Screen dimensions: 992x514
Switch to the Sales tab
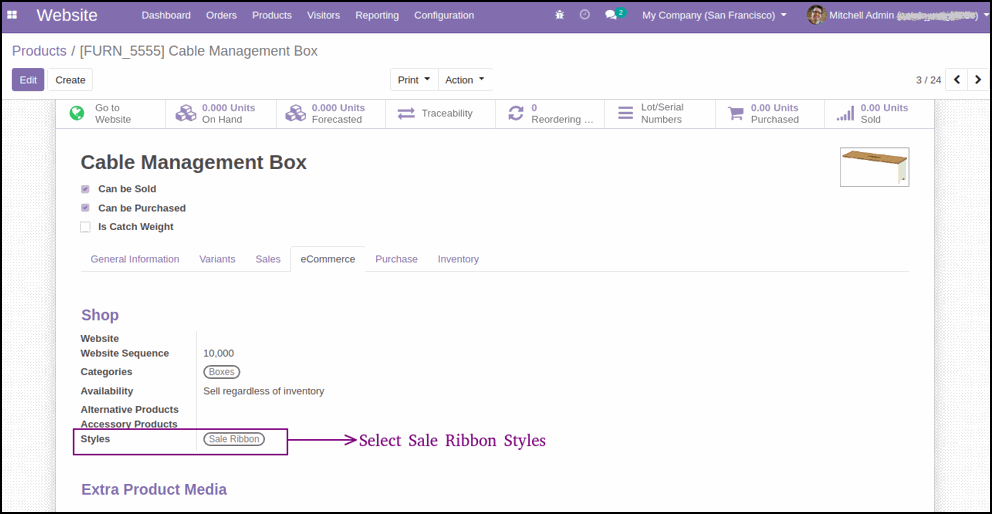(x=268, y=259)
